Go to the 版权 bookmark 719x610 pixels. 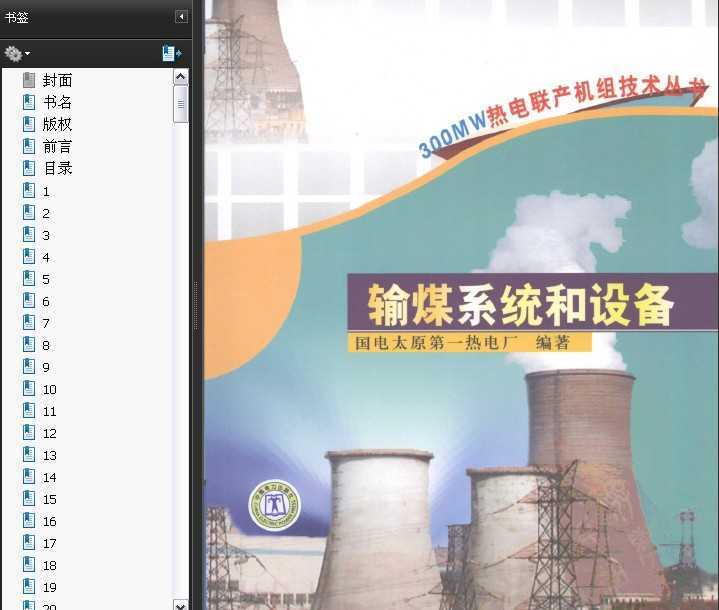[x=57, y=124]
